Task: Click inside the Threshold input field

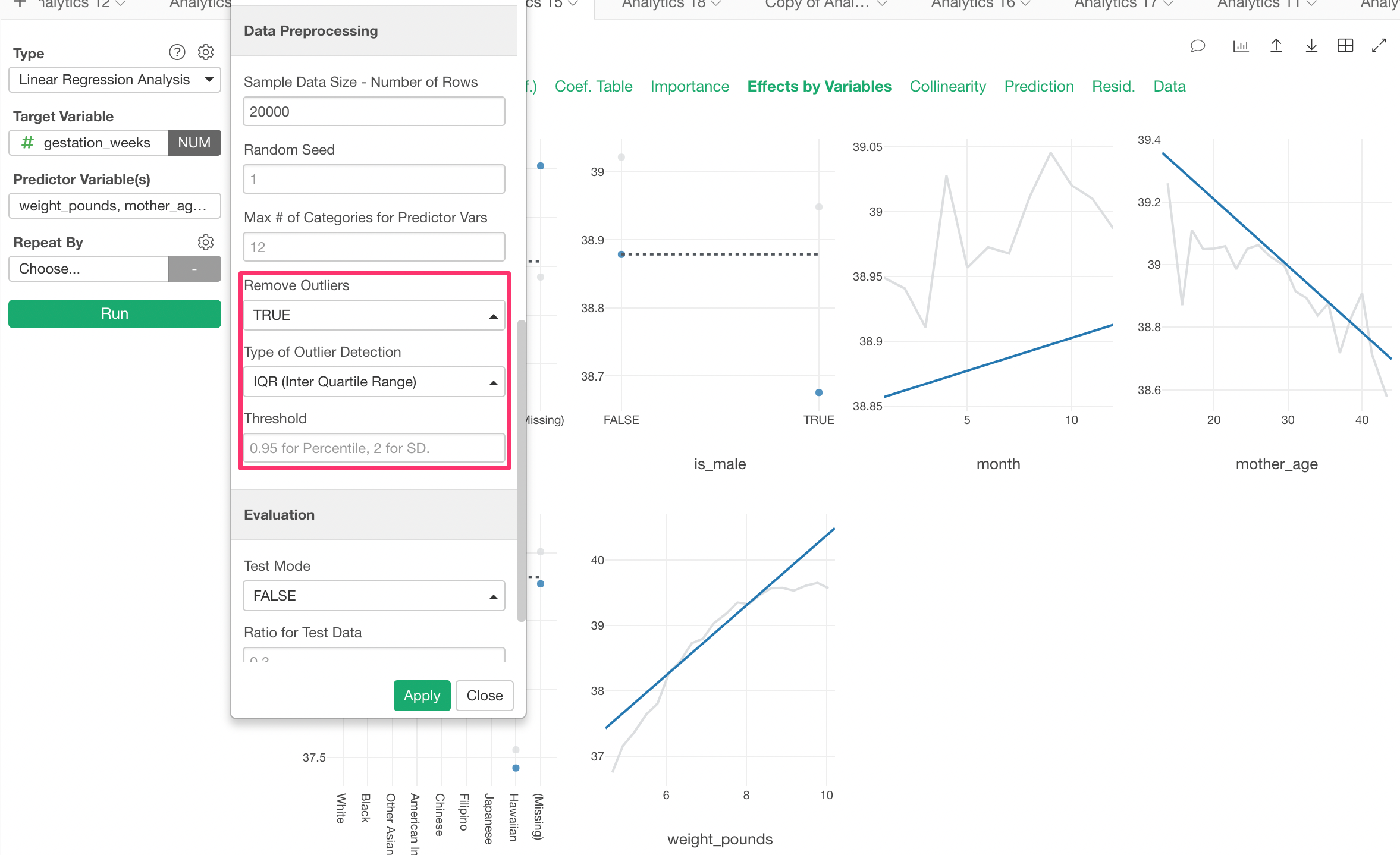Action: coord(373,448)
